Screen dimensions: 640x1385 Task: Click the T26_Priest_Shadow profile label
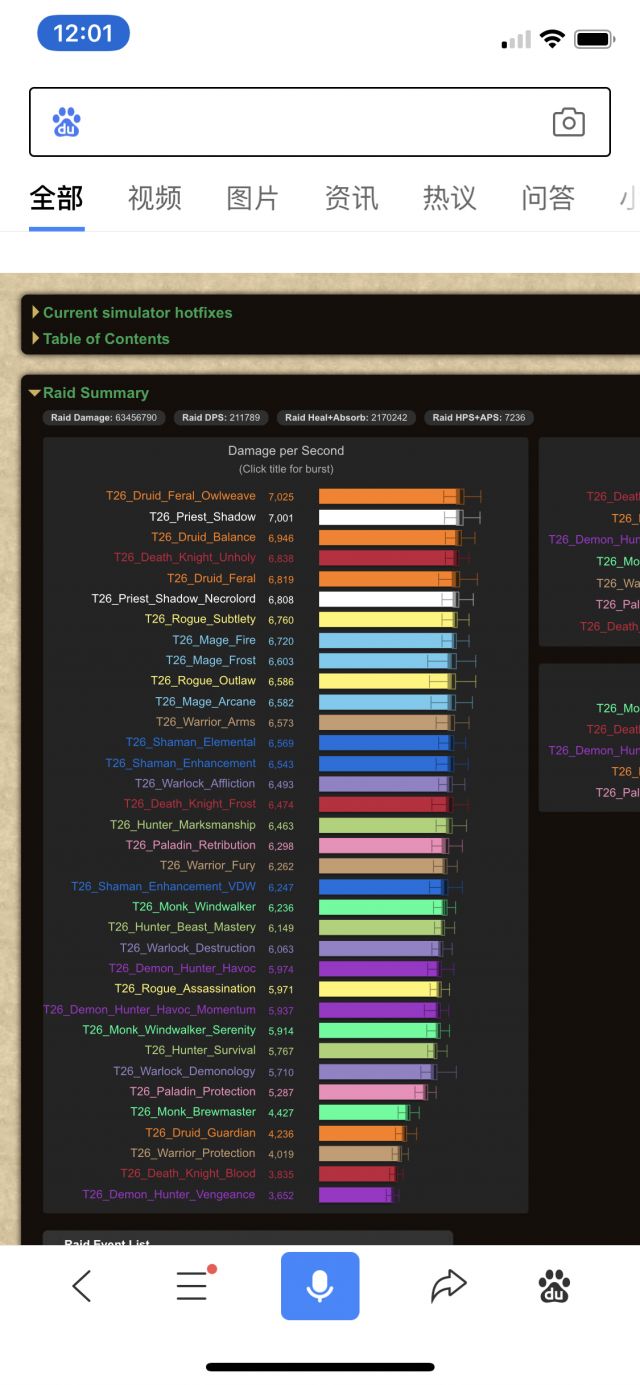click(x=202, y=517)
